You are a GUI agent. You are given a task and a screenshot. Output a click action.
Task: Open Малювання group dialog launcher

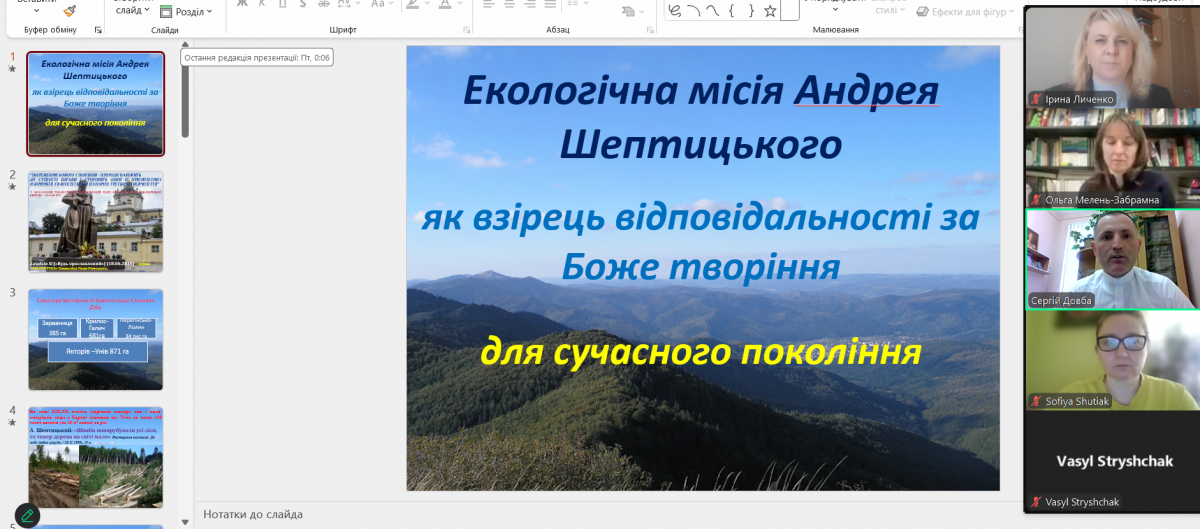[x=1019, y=30]
